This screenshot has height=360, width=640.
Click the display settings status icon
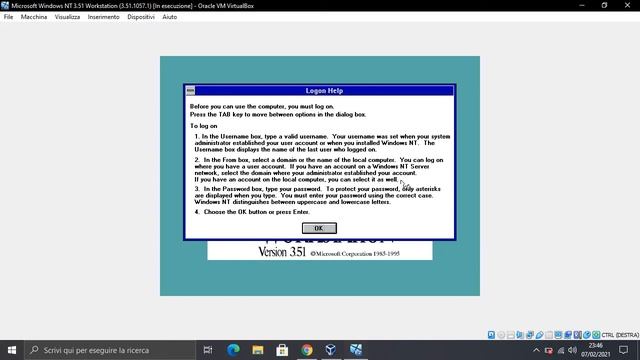(x=558, y=335)
